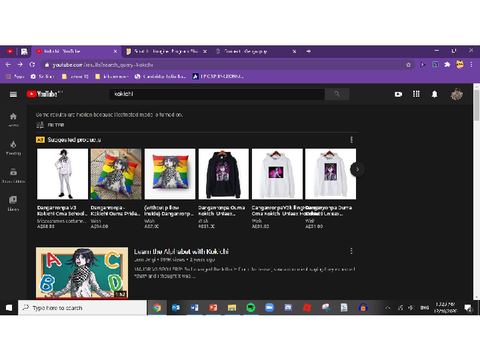Open the Suggested products three-dot menu

(351, 140)
